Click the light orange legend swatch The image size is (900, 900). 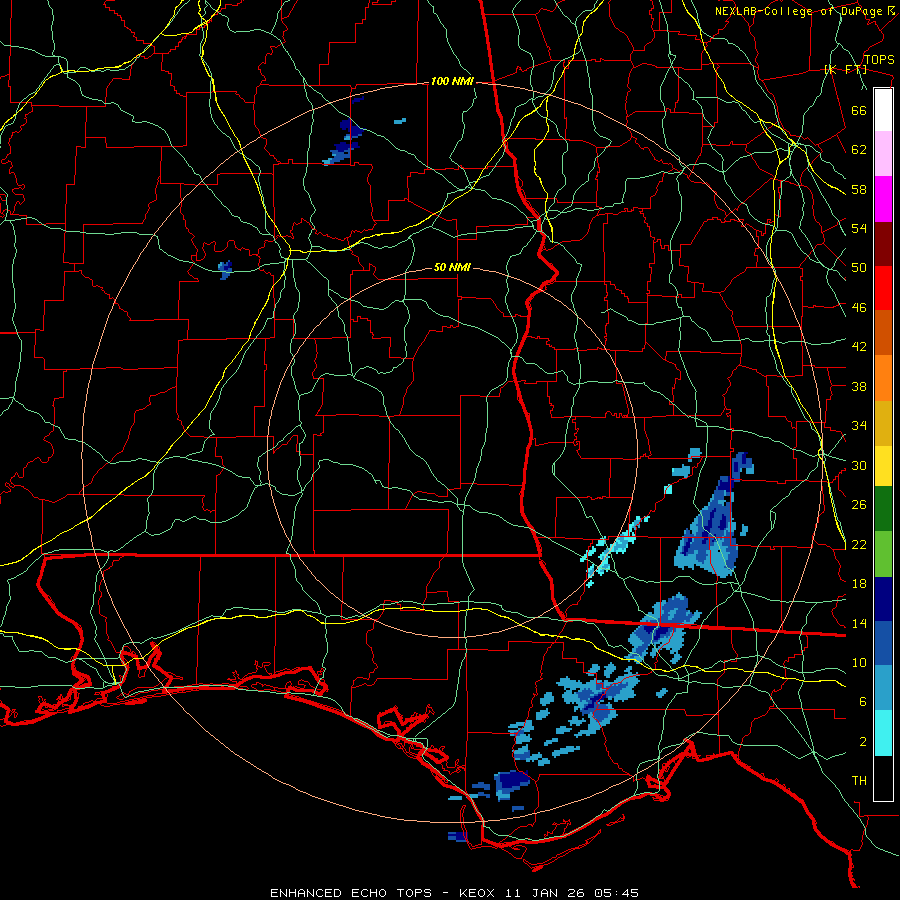883,378
